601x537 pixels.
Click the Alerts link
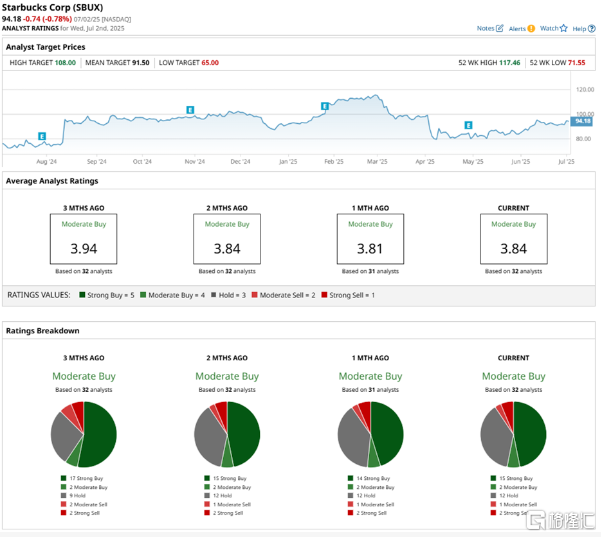click(517, 29)
